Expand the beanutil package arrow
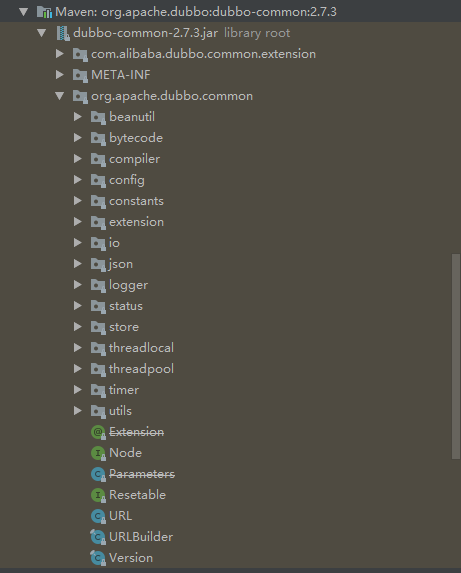This screenshot has width=461, height=573. 77,117
